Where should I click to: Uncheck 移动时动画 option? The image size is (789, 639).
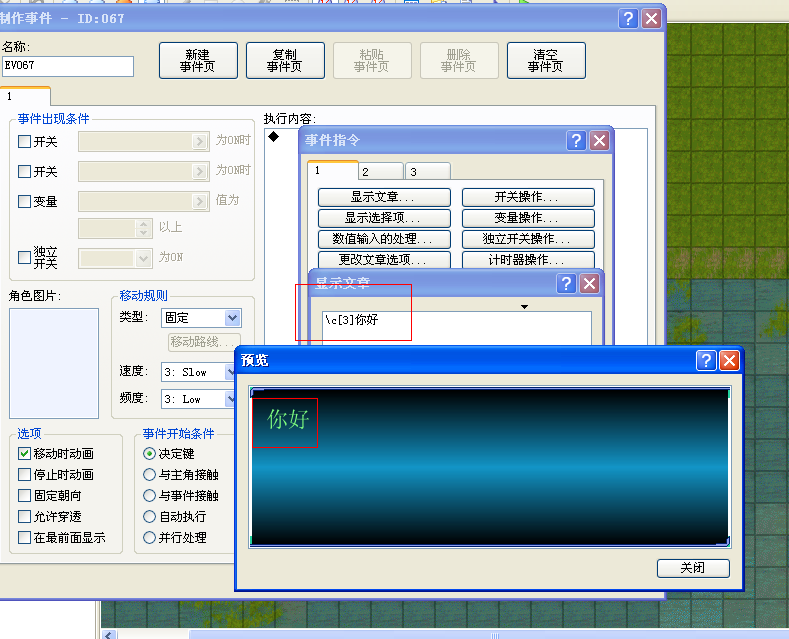[x=24, y=453]
